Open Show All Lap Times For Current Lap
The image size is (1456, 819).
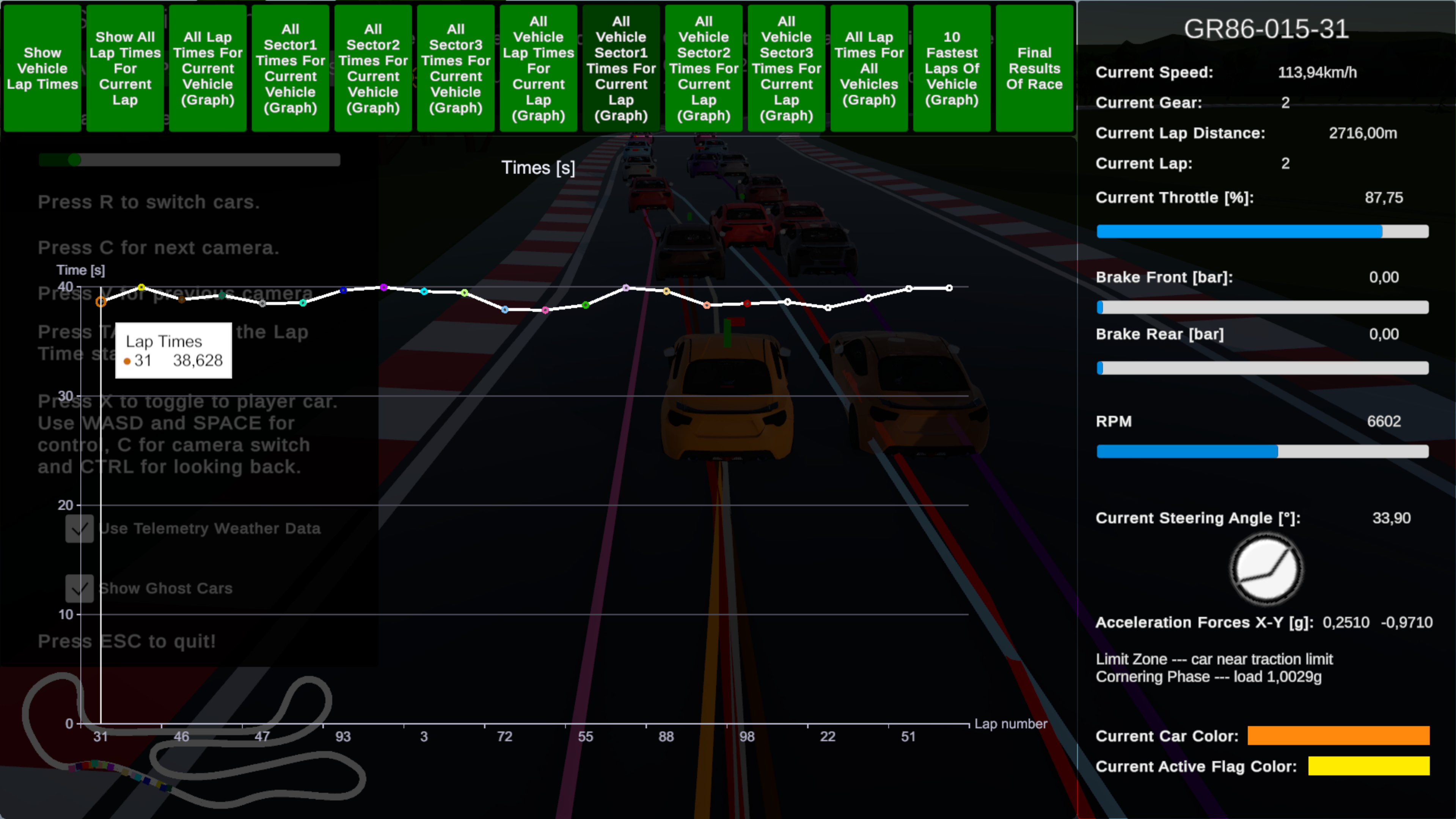click(125, 68)
